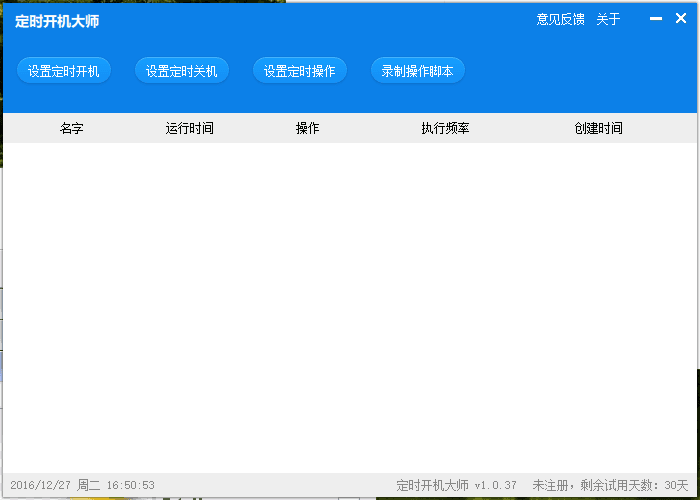The height and width of the screenshot is (500, 700).
Task: Open the 设置定时关机 dialog
Action: click(x=182, y=71)
